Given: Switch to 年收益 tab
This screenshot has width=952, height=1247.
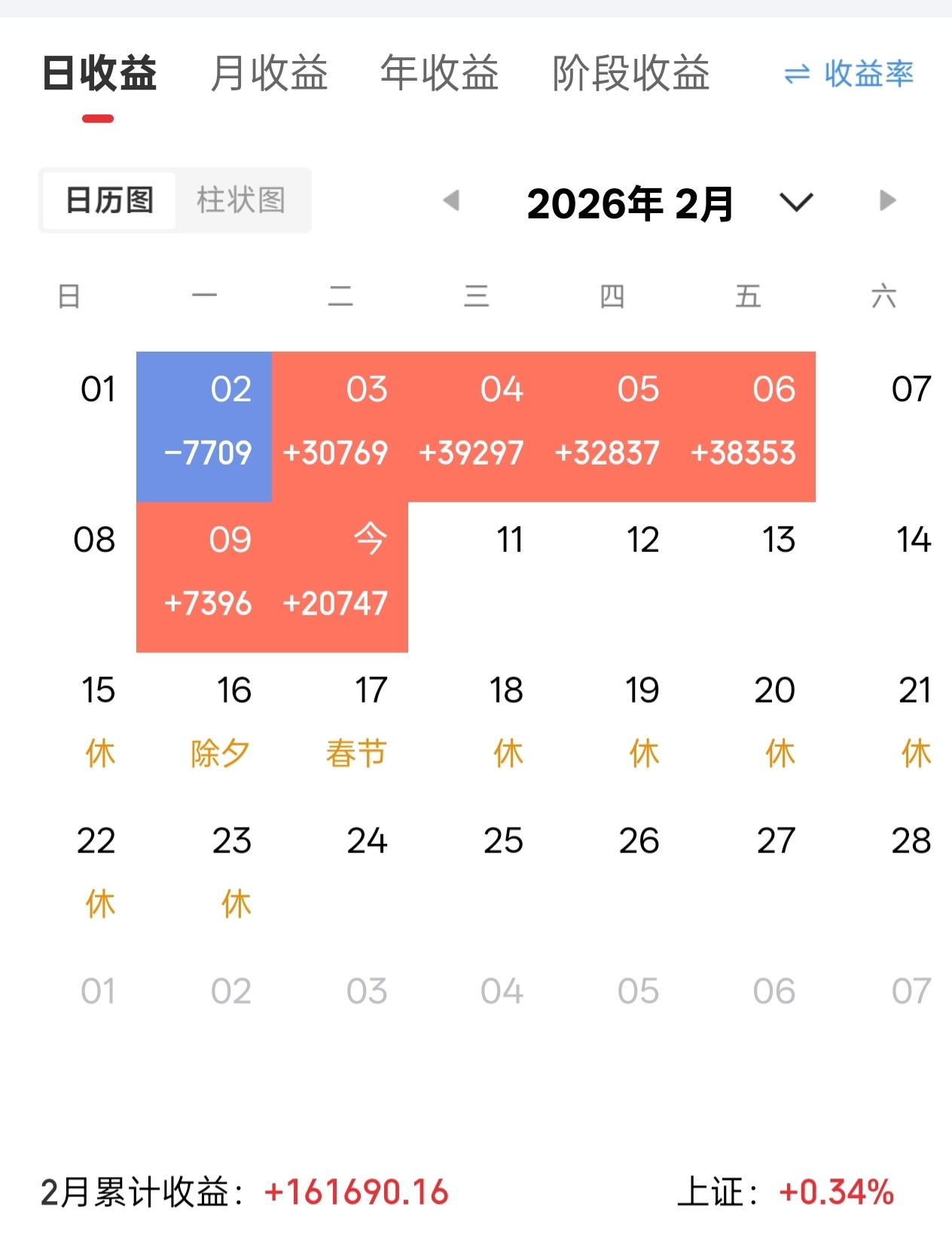Looking at the screenshot, I should tap(439, 74).
